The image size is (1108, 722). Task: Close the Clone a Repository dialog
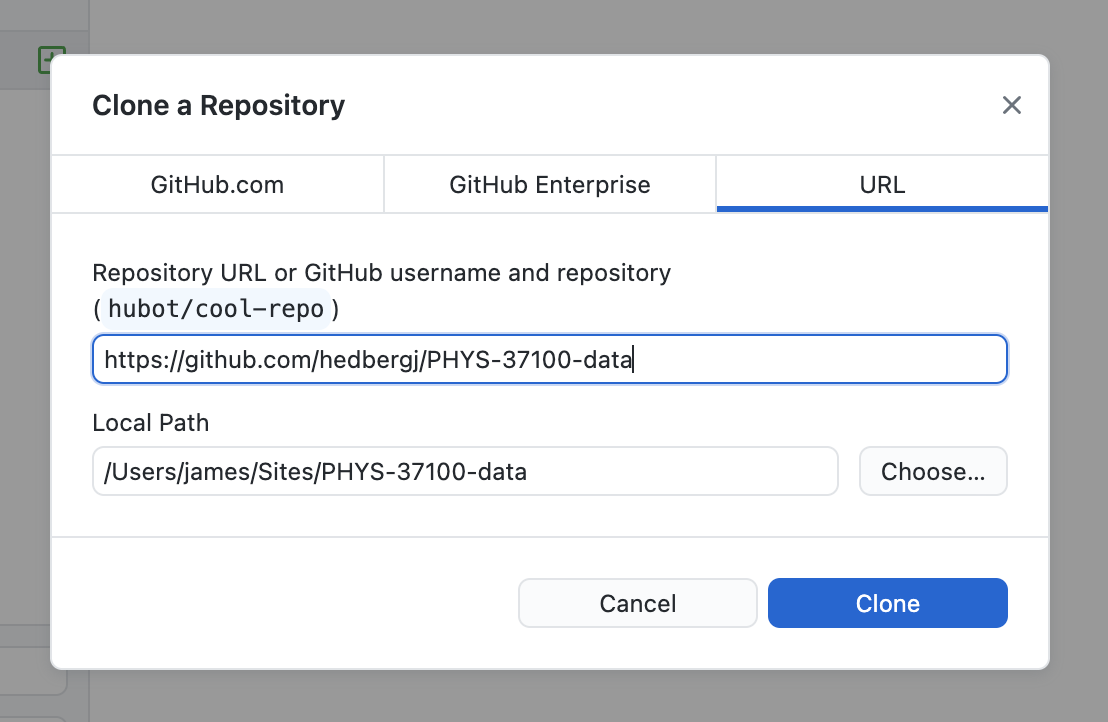1011,105
